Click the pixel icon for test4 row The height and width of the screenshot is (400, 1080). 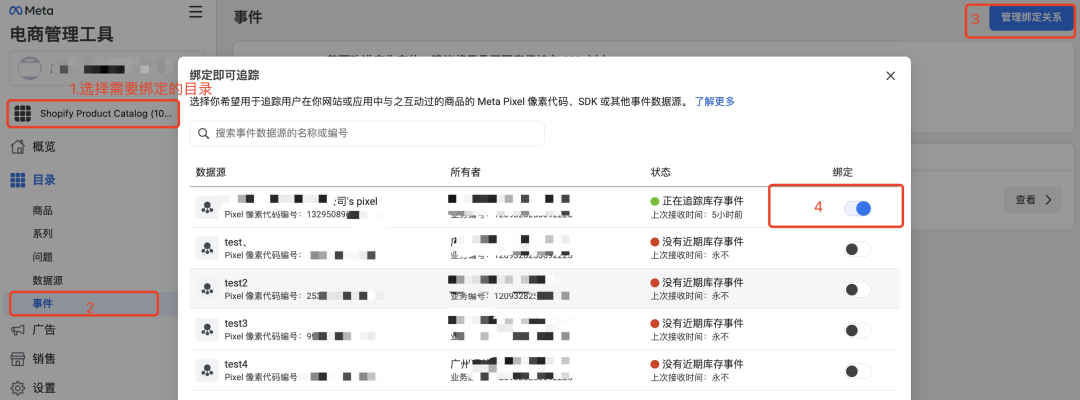(207, 370)
